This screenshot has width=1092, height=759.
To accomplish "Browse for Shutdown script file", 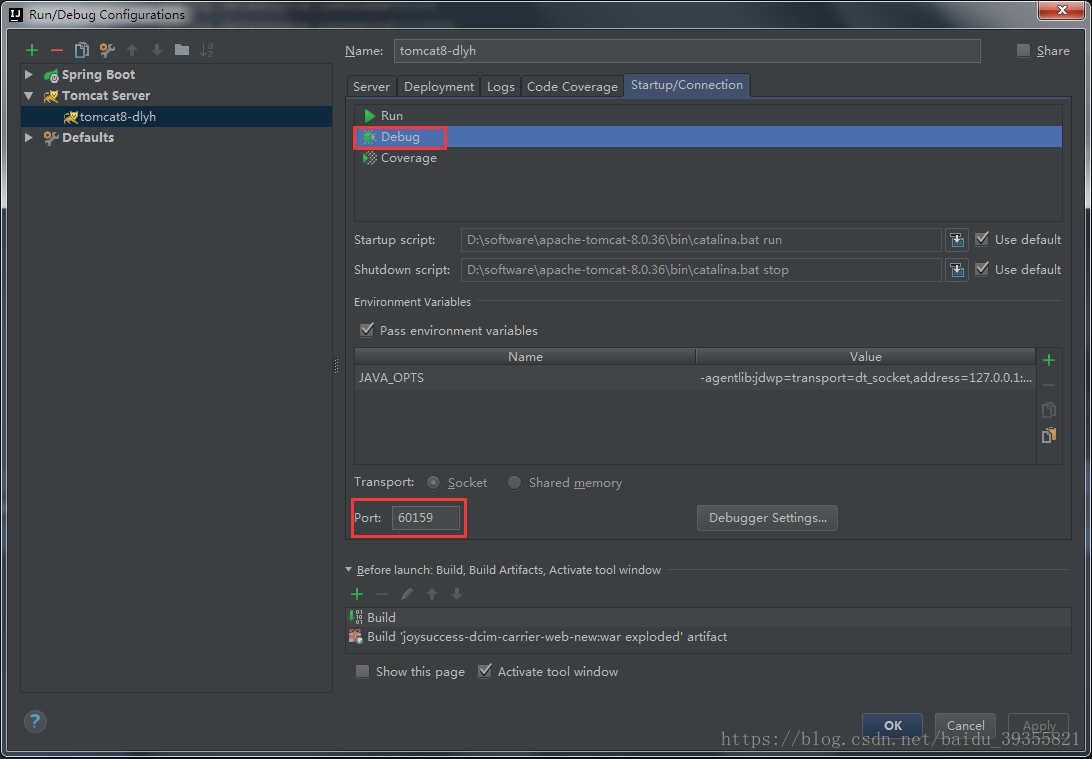I will coord(957,269).
